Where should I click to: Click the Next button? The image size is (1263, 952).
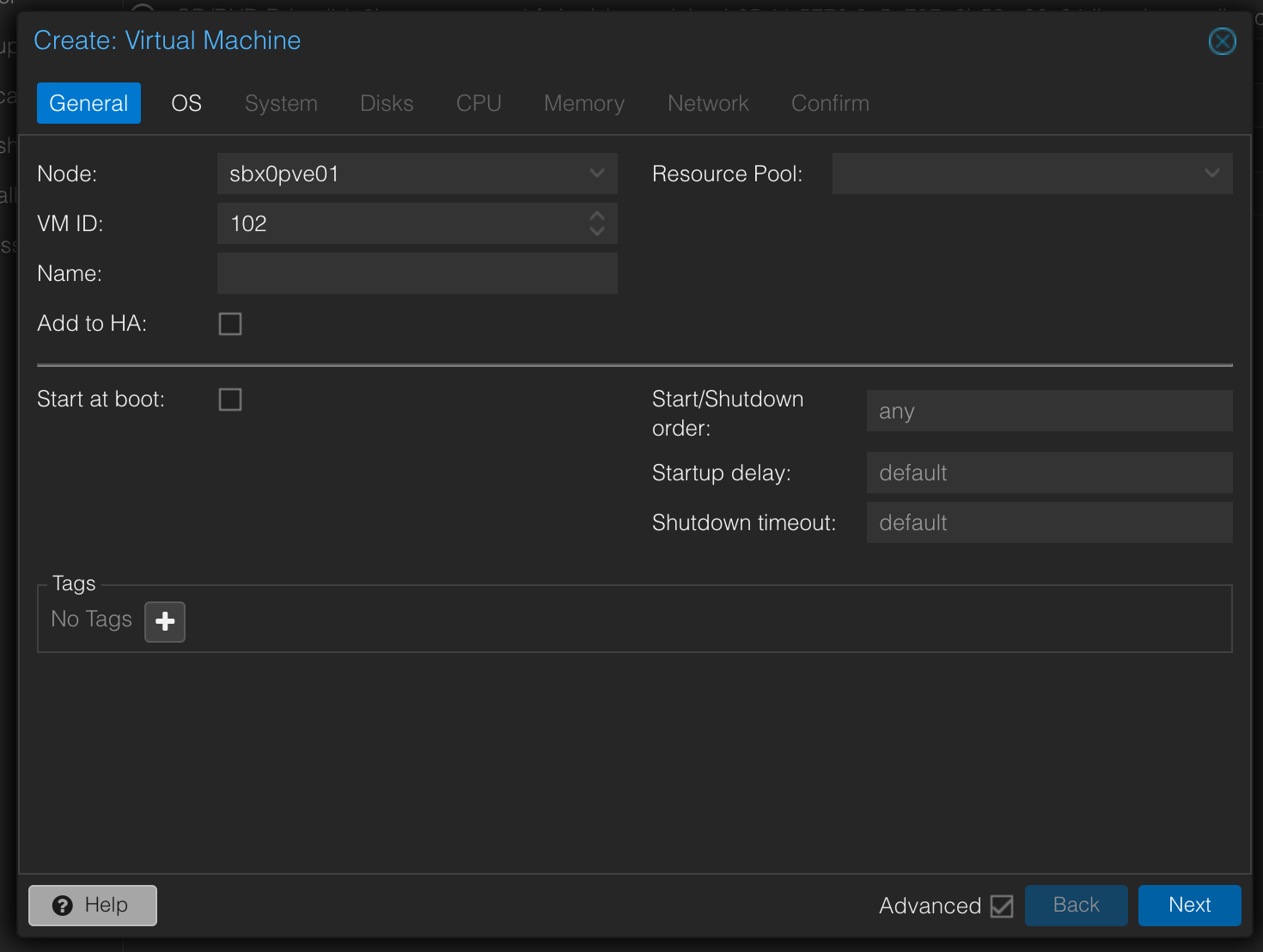[1189, 905]
